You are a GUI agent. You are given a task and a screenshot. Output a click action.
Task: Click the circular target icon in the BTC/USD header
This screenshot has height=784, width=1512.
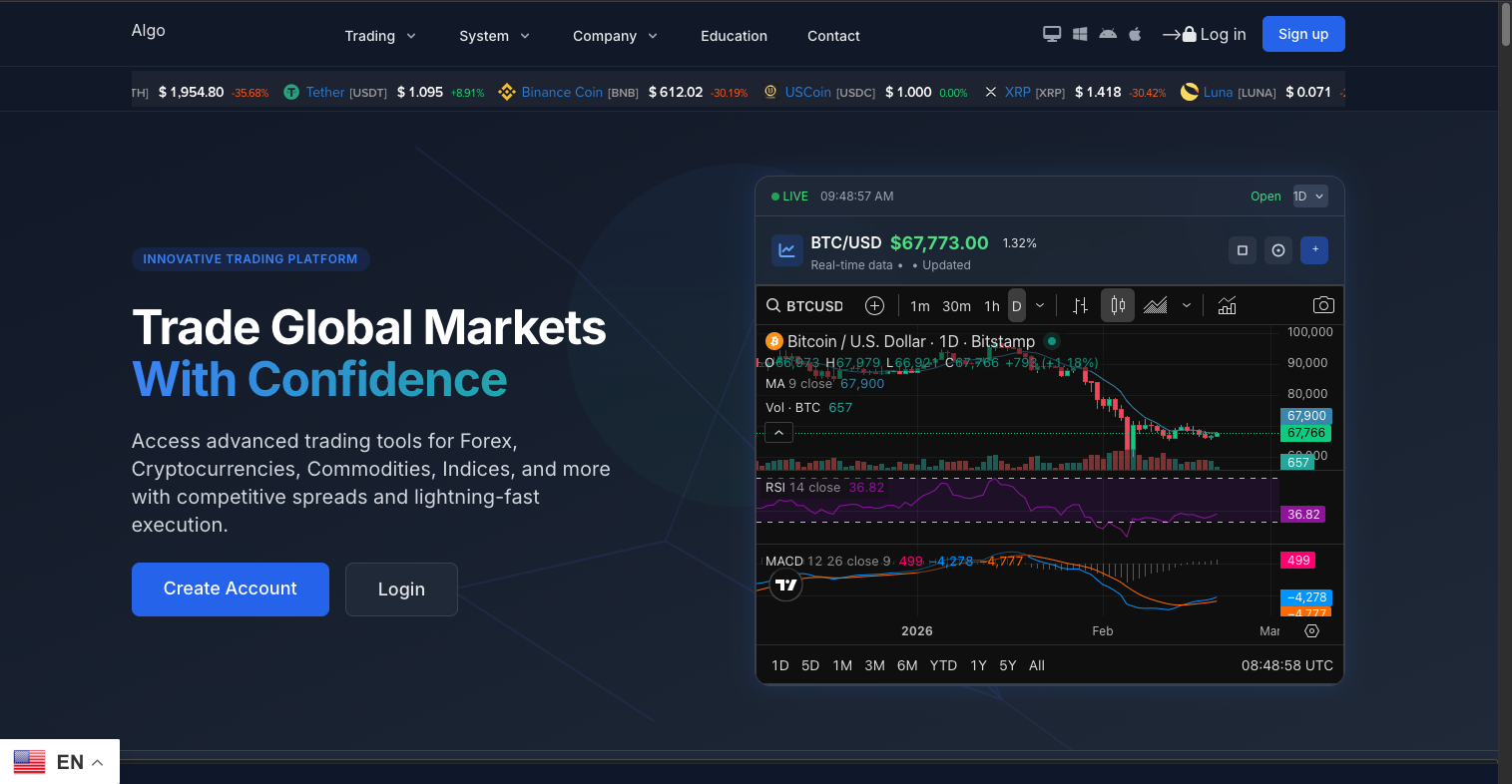coord(1278,250)
